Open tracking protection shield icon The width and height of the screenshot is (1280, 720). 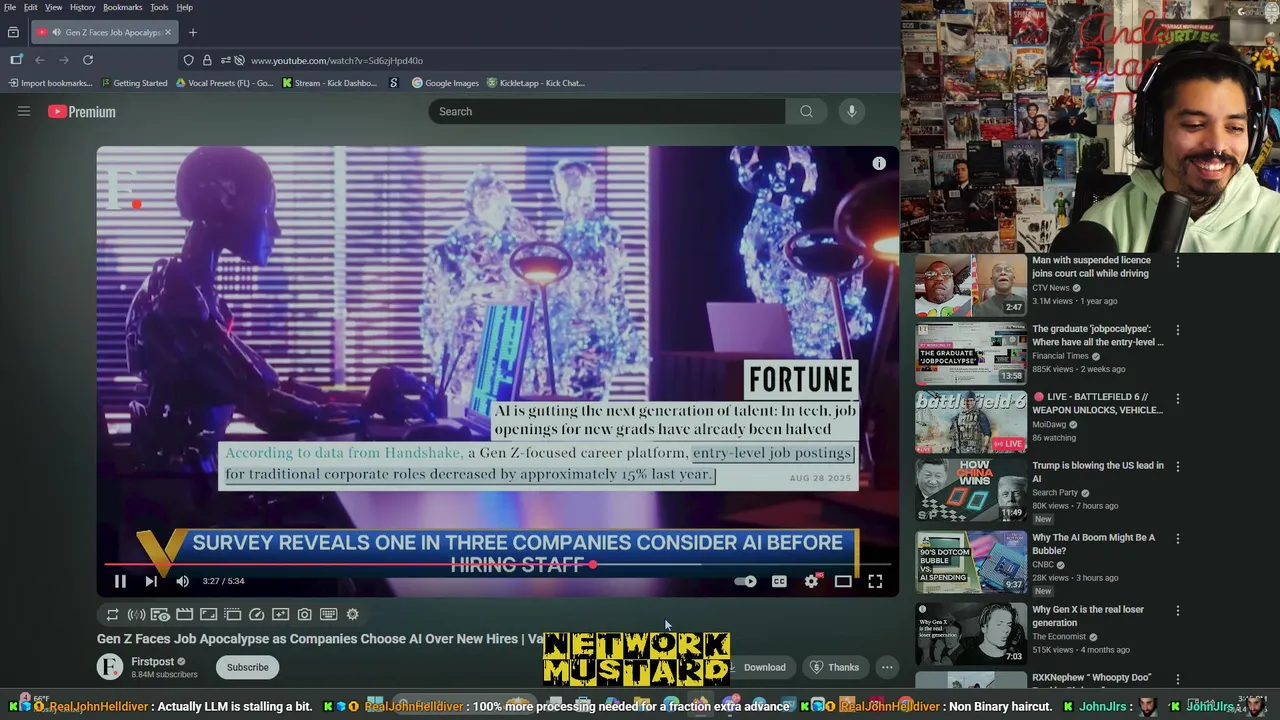point(188,60)
